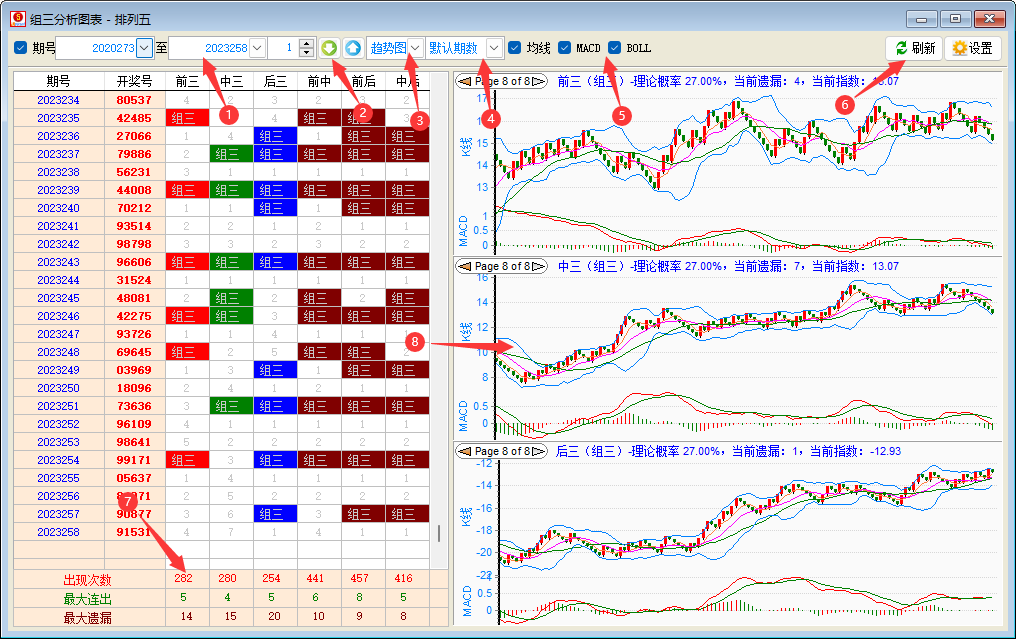
Task: Go to previous page in 中三 chart
Action: 465,267
